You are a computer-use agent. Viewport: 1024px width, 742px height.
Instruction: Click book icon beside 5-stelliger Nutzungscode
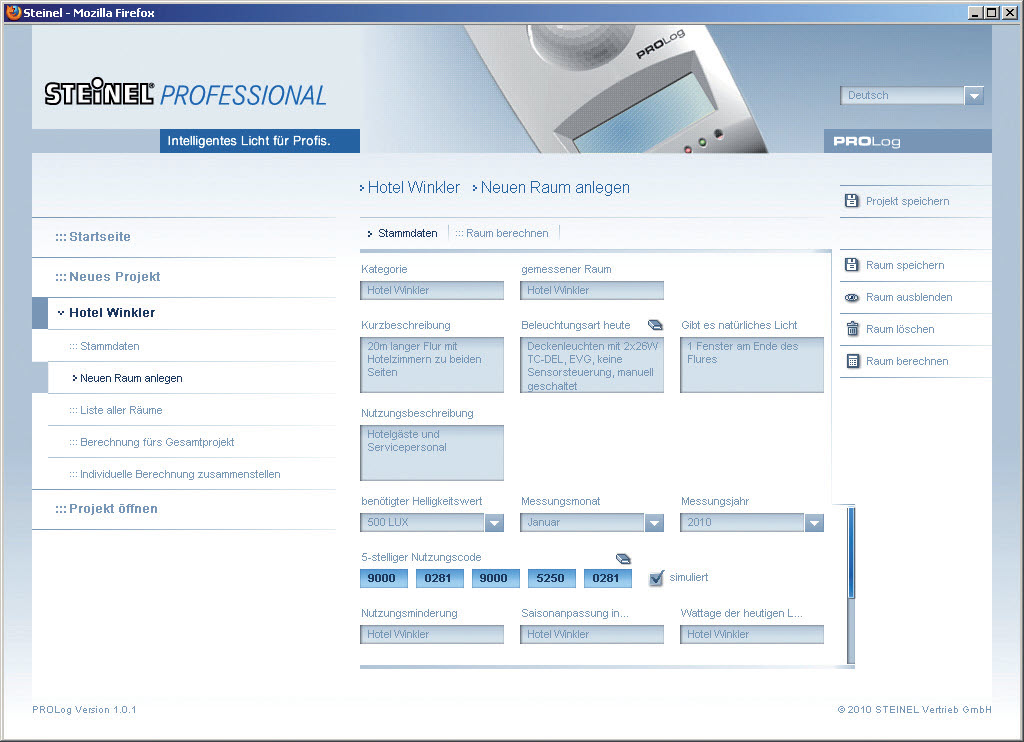pos(623,558)
